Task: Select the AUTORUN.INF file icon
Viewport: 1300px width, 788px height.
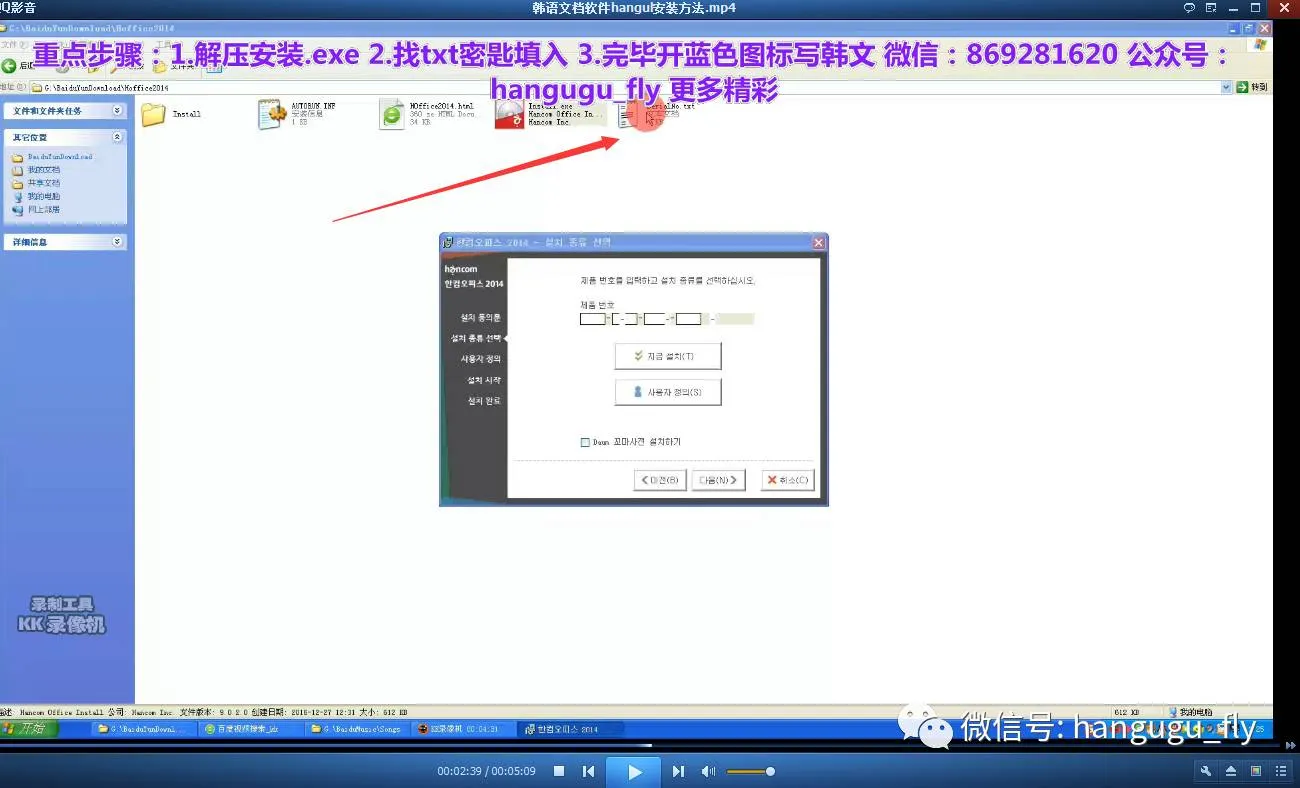Action: click(x=271, y=114)
